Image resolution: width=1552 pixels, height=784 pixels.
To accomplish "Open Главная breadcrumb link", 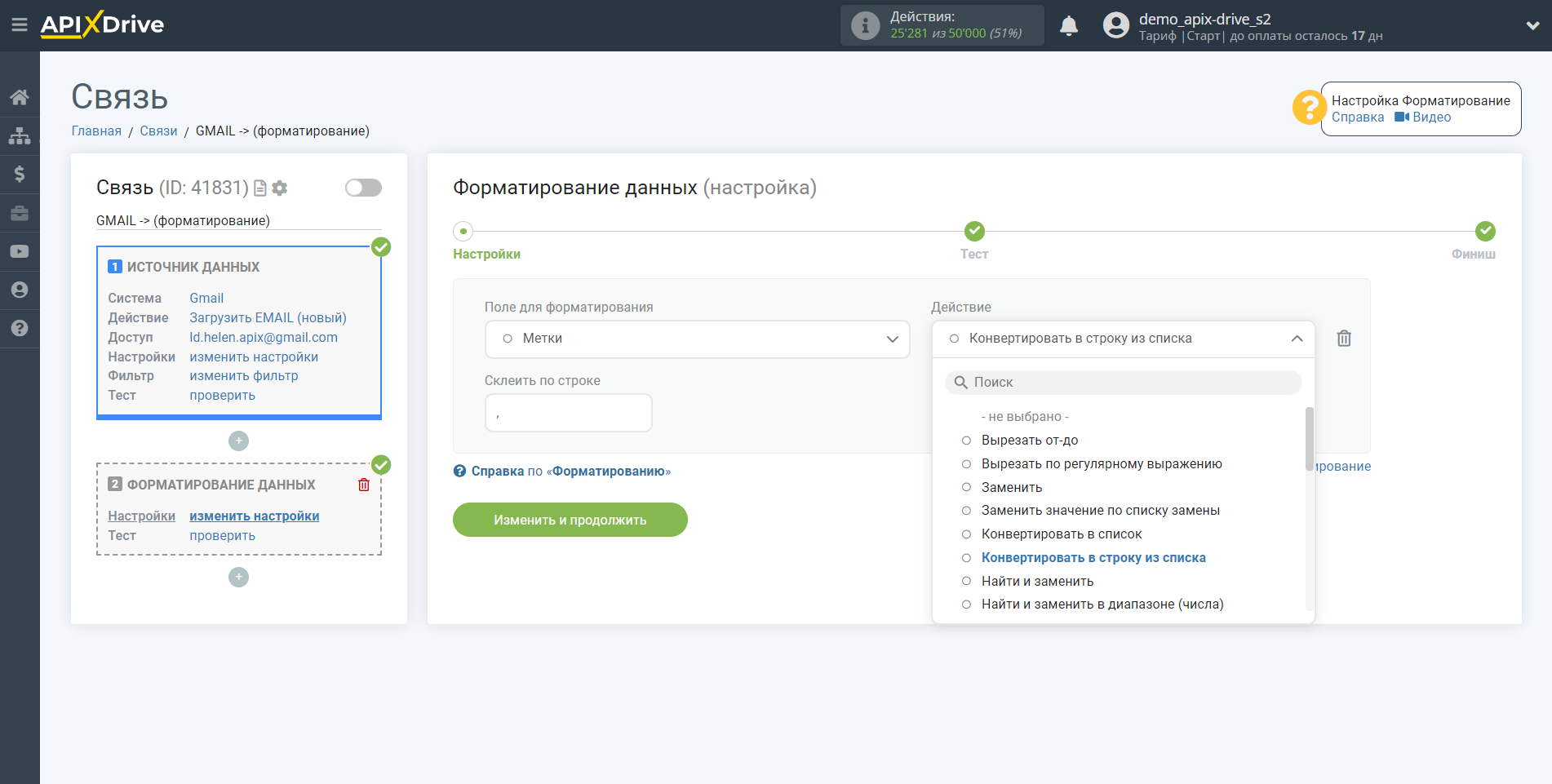I will pyautogui.click(x=96, y=131).
